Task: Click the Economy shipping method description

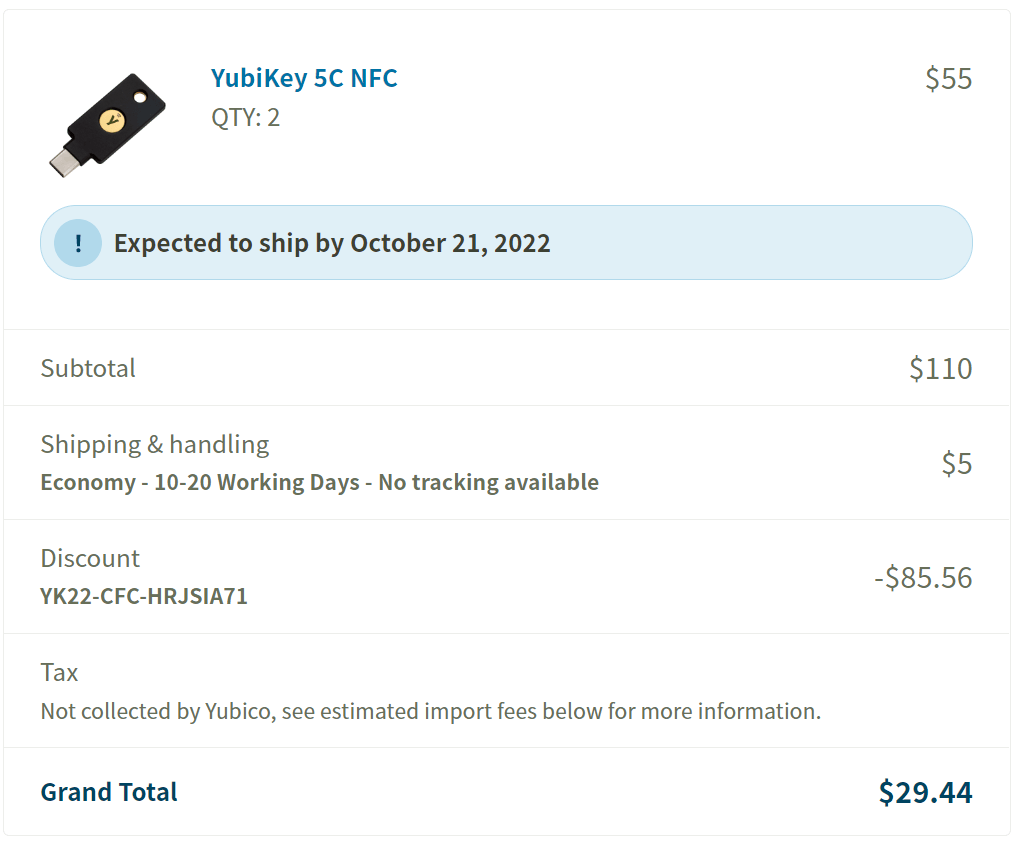Action: [x=319, y=482]
